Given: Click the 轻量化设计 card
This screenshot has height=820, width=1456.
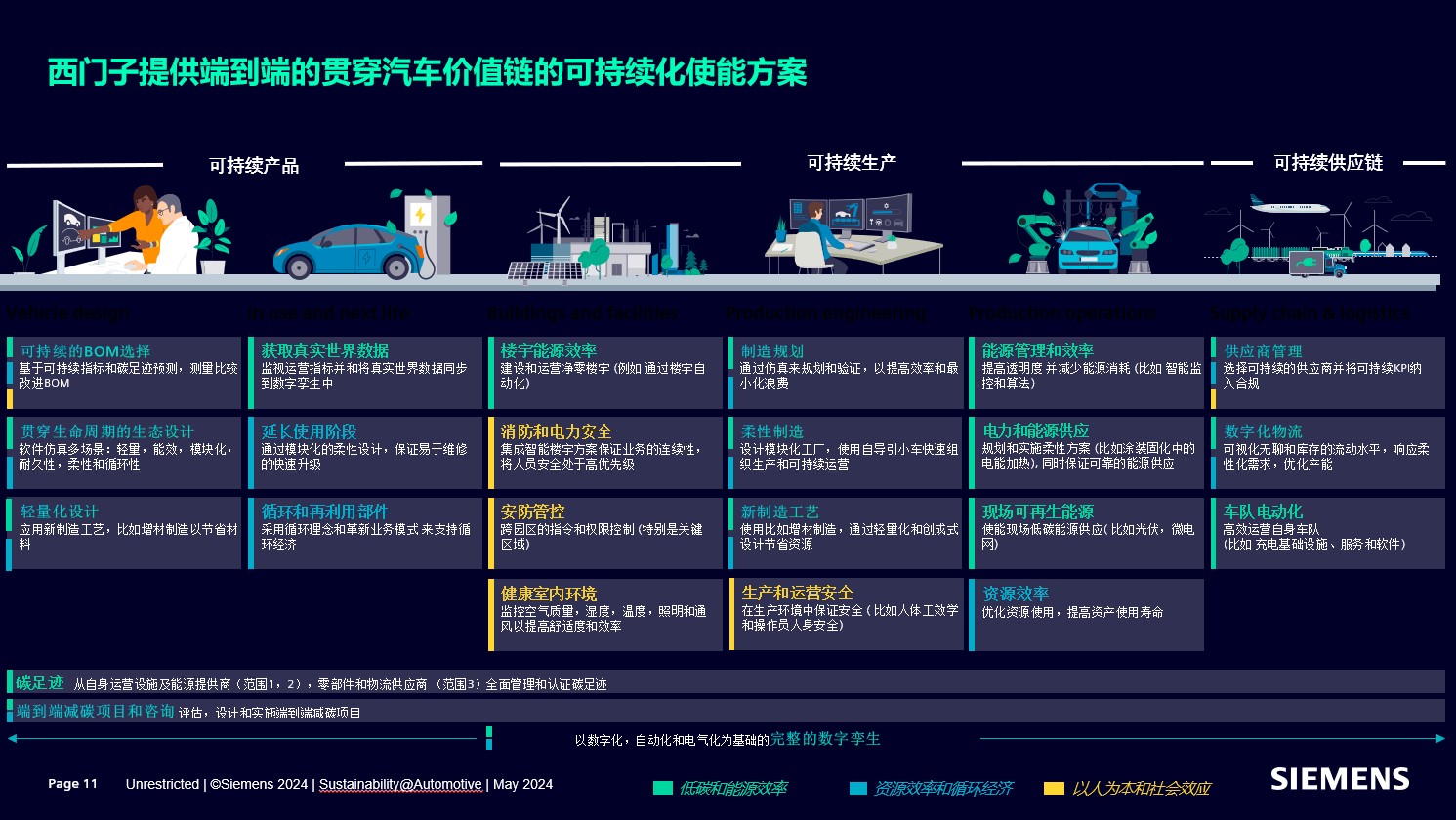Looking at the screenshot, I should point(124,533).
